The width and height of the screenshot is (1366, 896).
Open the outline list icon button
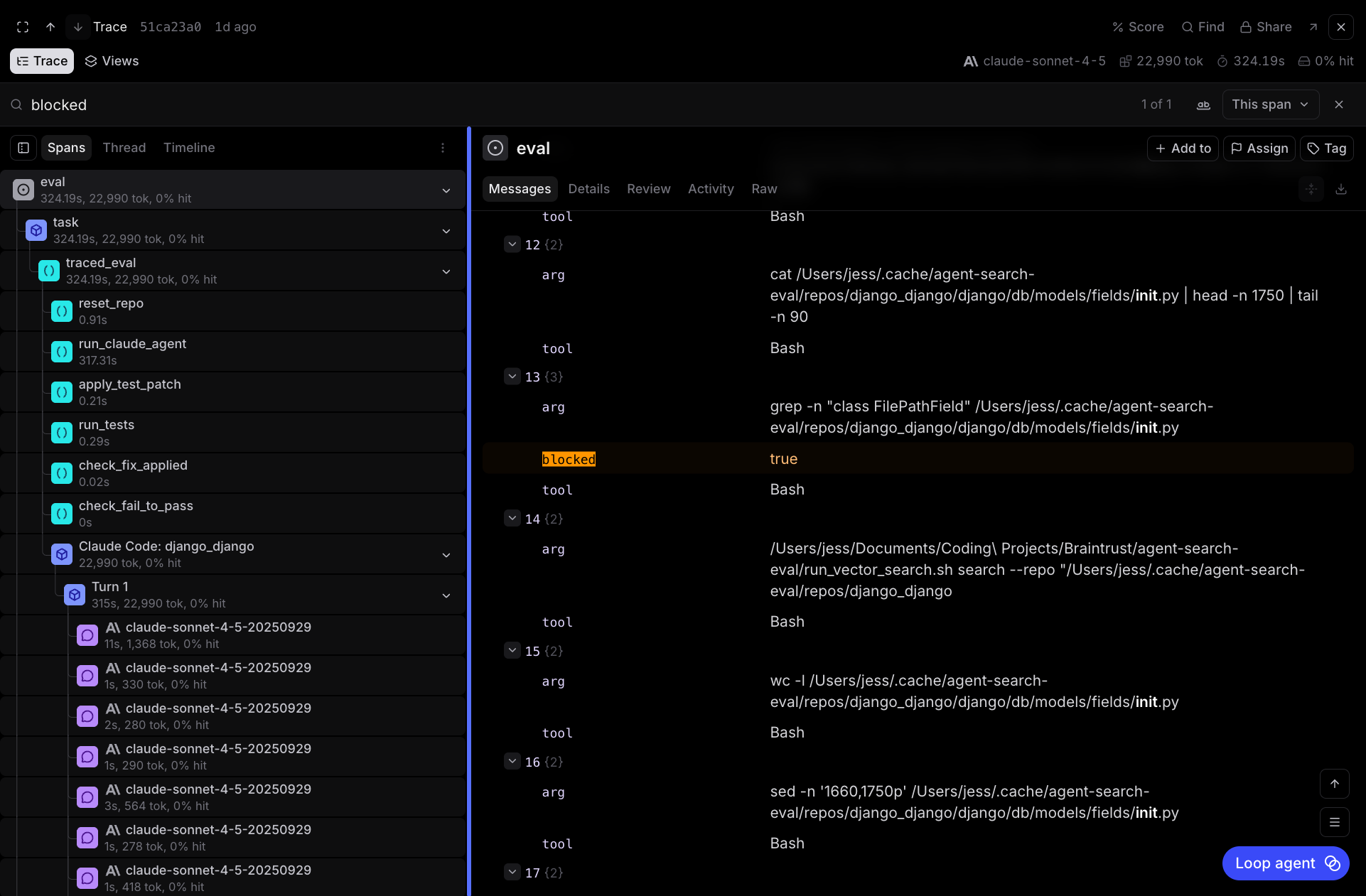click(x=1335, y=822)
